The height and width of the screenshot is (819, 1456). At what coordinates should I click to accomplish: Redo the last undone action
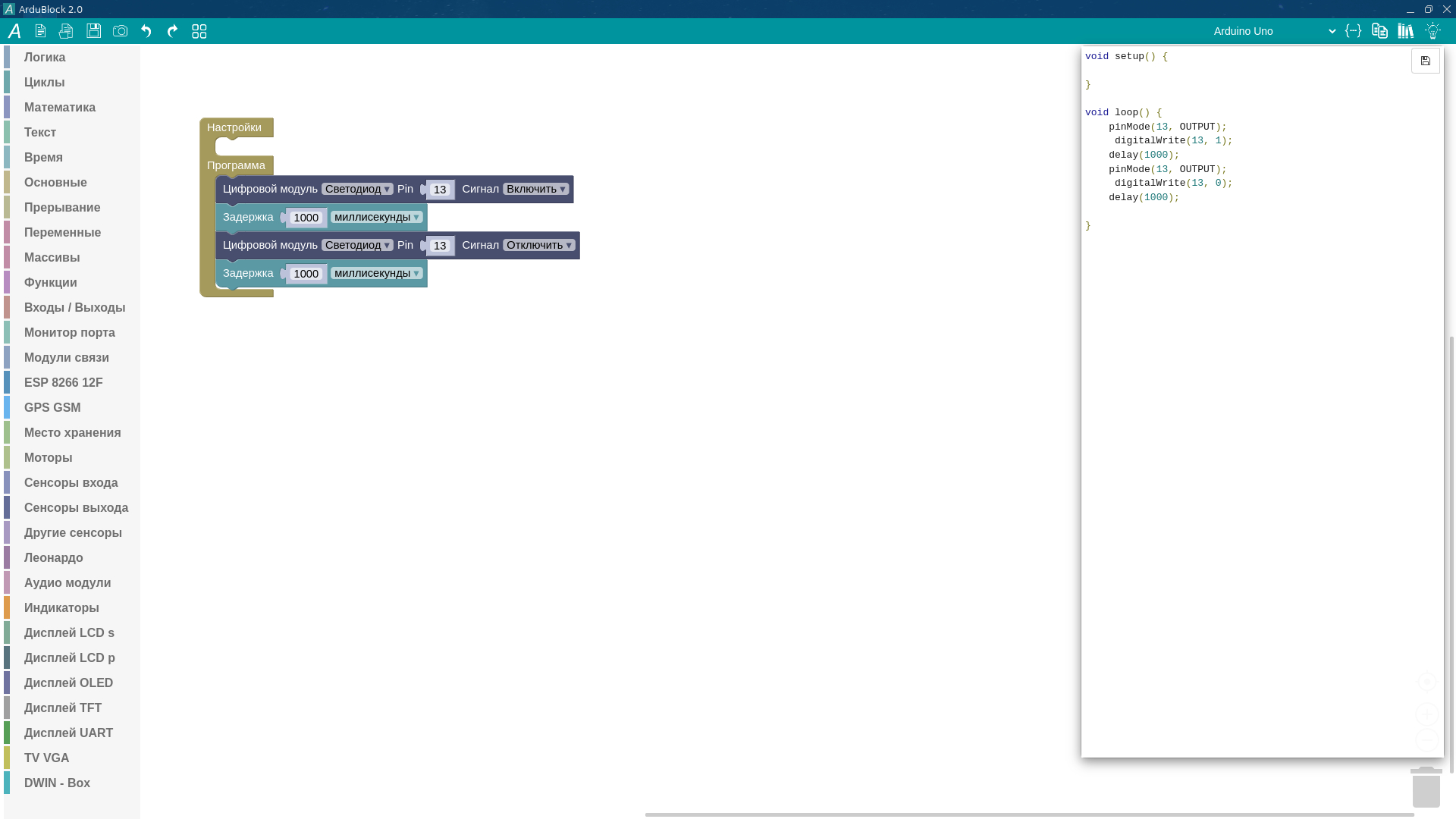tap(173, 31)
